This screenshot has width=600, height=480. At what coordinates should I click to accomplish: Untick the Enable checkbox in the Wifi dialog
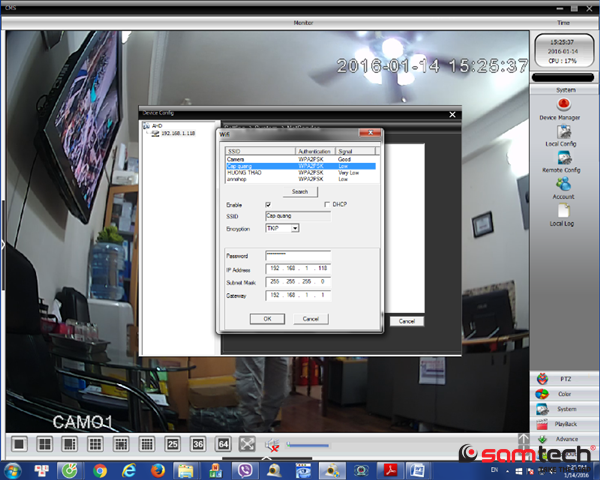click(268, 204)
